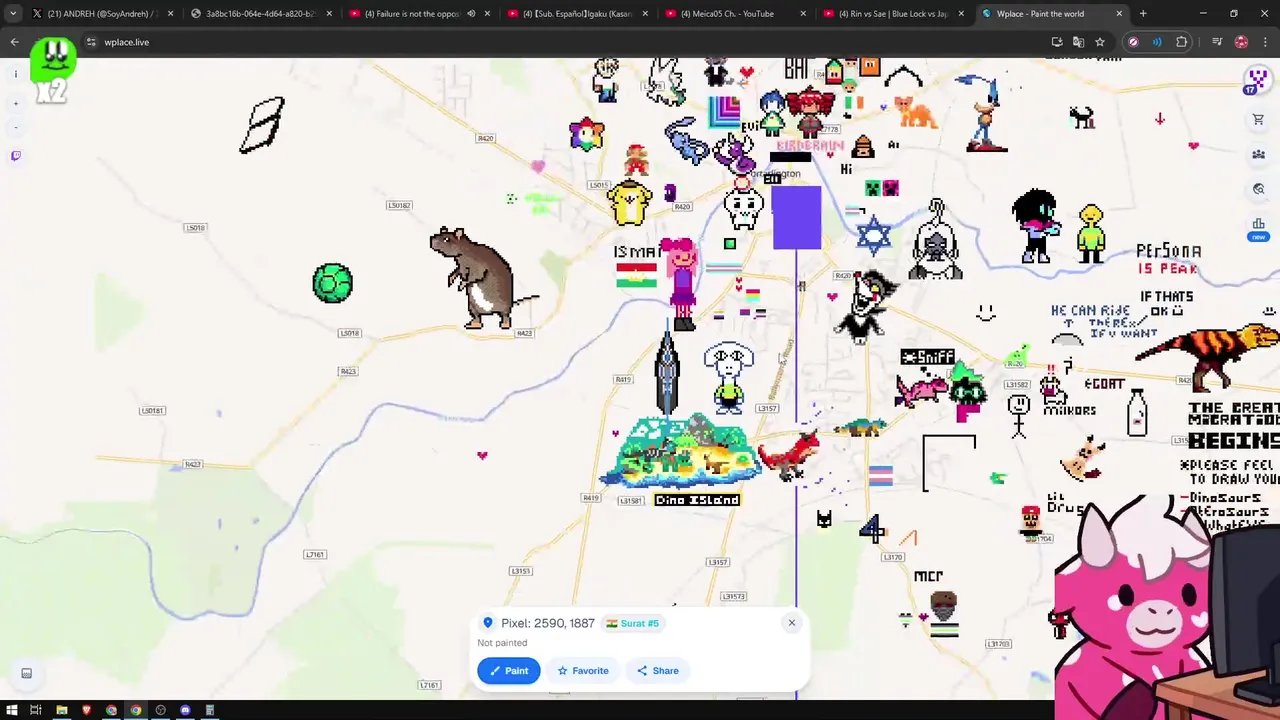Mute audio on the Failure tab
1280x720 pixels.
(470, 14)
